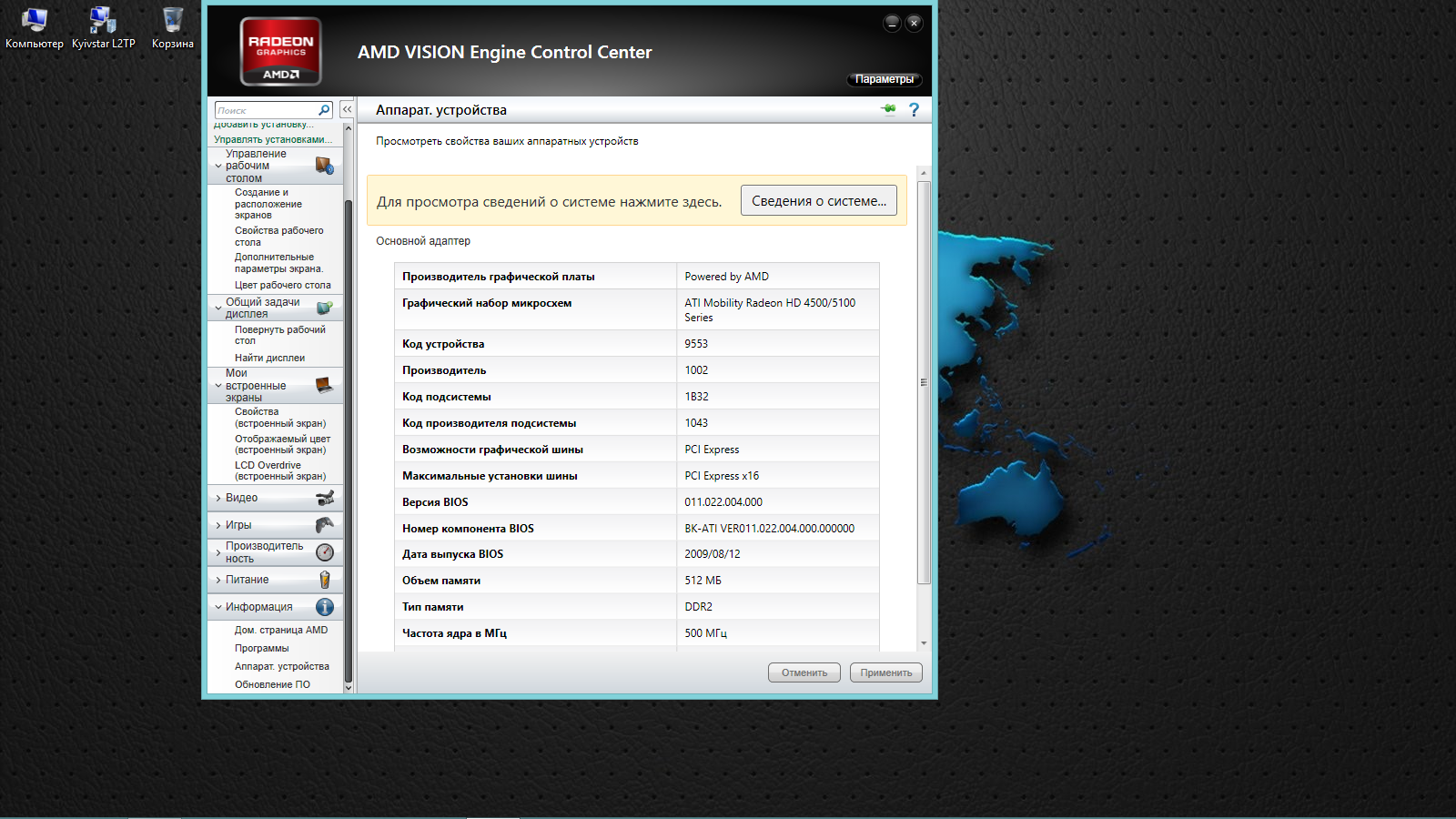This screenshot has height=819, width=1456.
Task: Expand the Игры section
Action: tap(238, 525)
